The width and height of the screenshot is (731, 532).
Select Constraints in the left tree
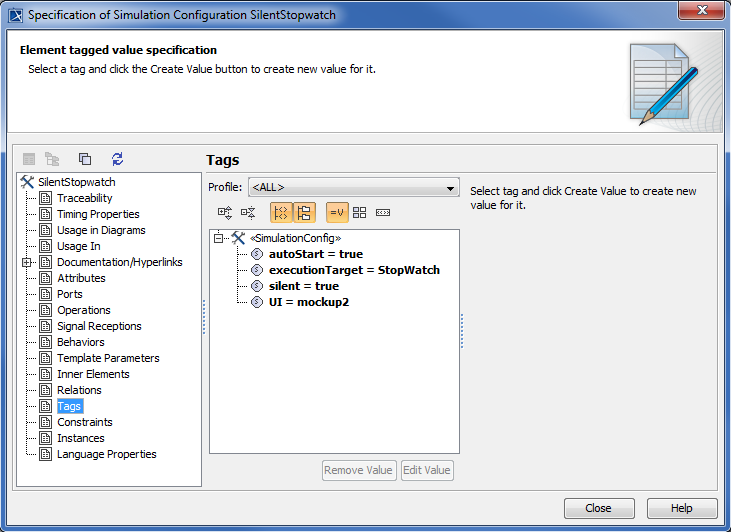pyautogui.click(x=84, y=422)
